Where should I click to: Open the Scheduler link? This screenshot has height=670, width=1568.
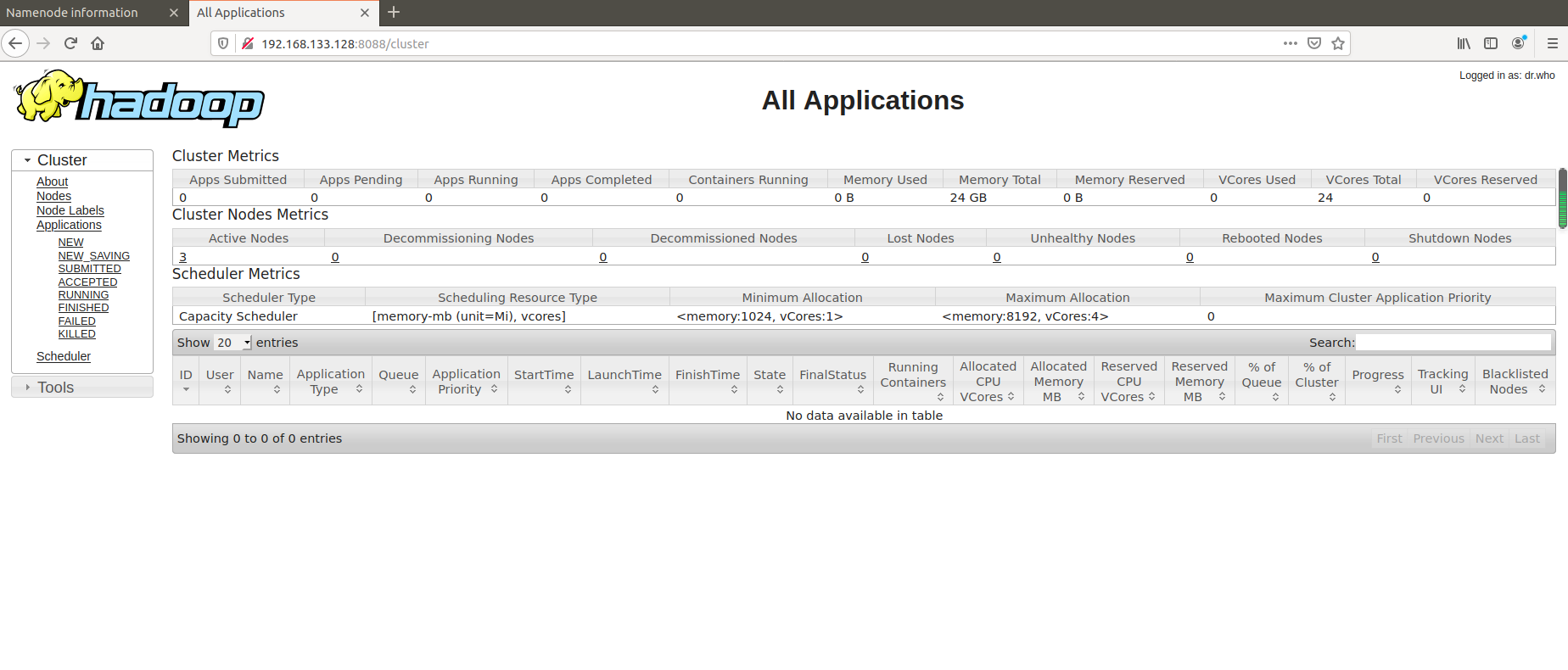point(64,356)
